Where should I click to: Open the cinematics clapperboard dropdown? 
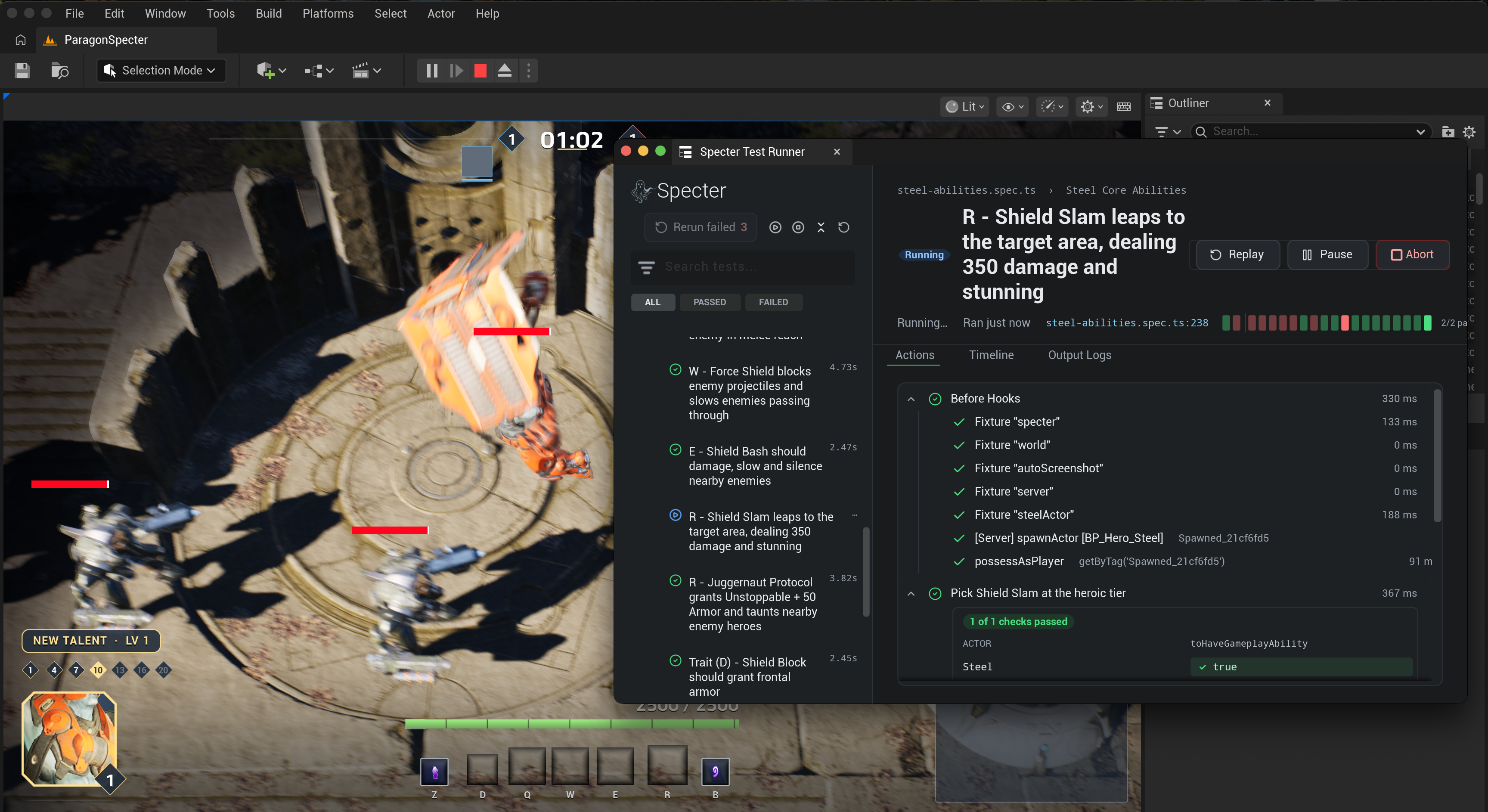pyautogui.click(x=366, y=71)
